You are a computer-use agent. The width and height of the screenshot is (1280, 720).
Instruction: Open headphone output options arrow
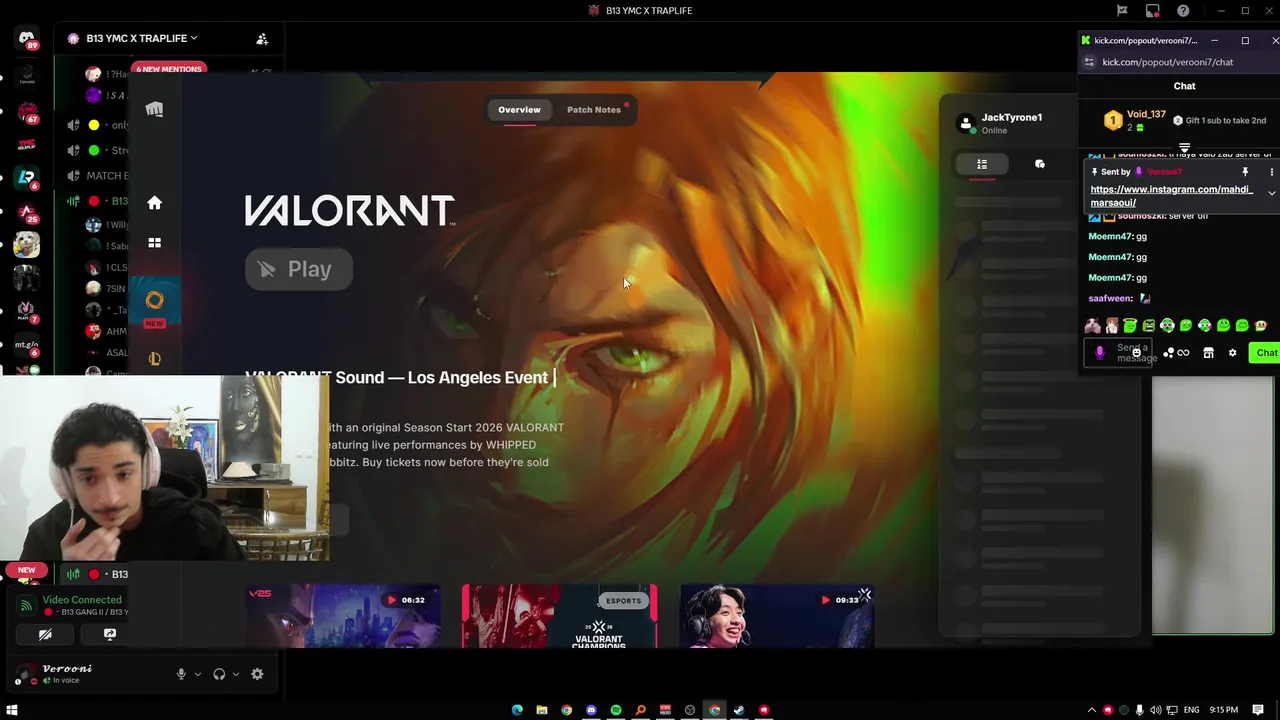click(236, 674)
